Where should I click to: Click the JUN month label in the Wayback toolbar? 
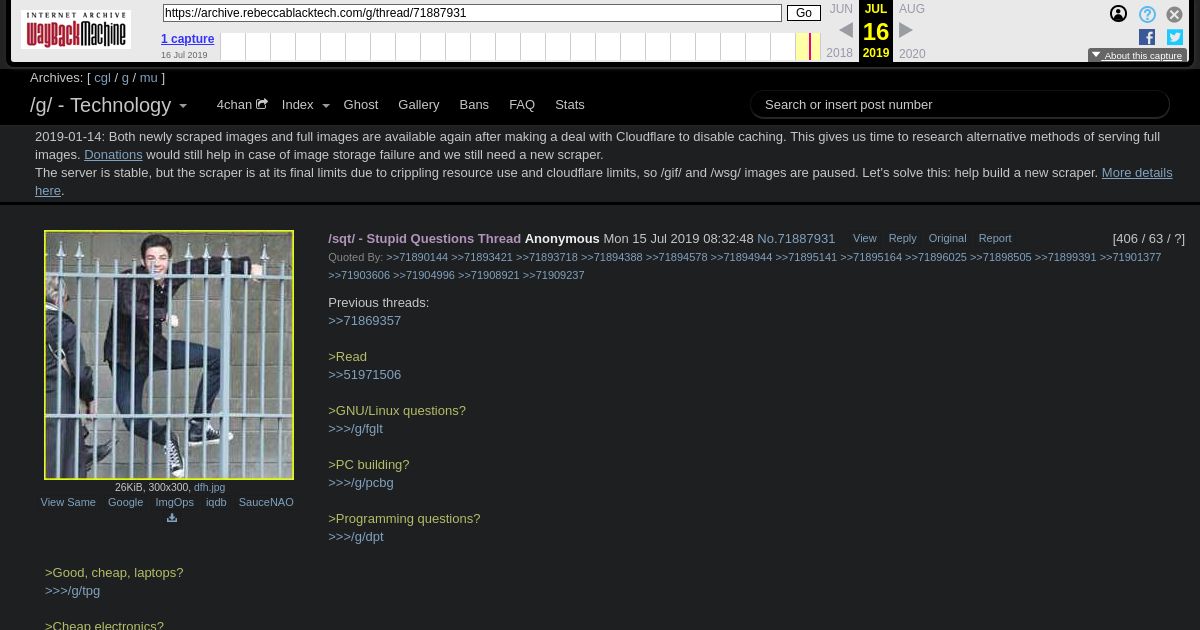click(841, 9)
